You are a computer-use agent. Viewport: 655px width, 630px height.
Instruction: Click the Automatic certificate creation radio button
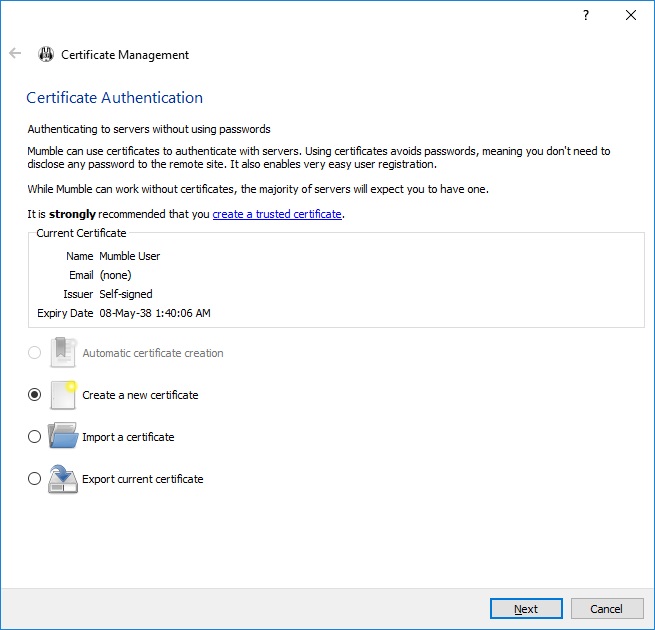click(x=35, y=353)
